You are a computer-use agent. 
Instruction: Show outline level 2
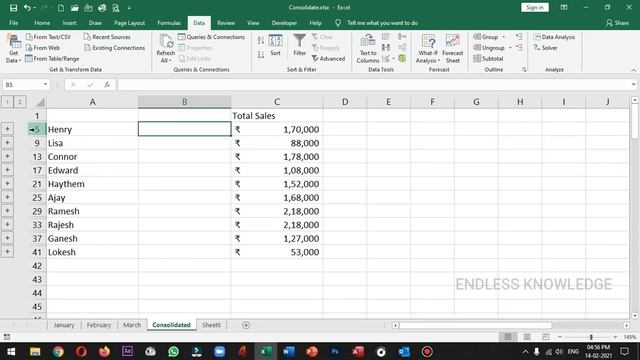tap(20, 102)
